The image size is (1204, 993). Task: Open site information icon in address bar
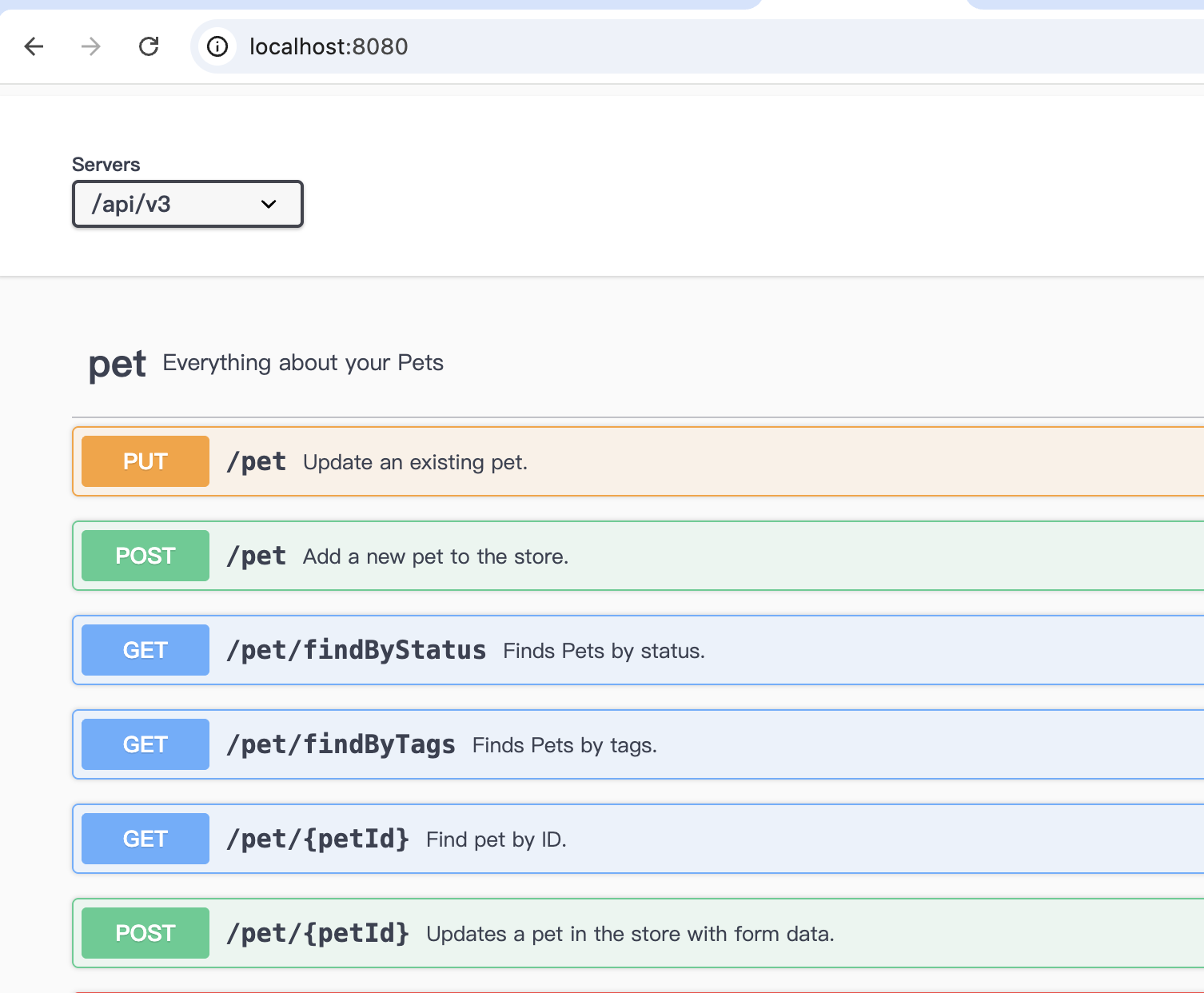pyautogui.click(x=217, y=46)
